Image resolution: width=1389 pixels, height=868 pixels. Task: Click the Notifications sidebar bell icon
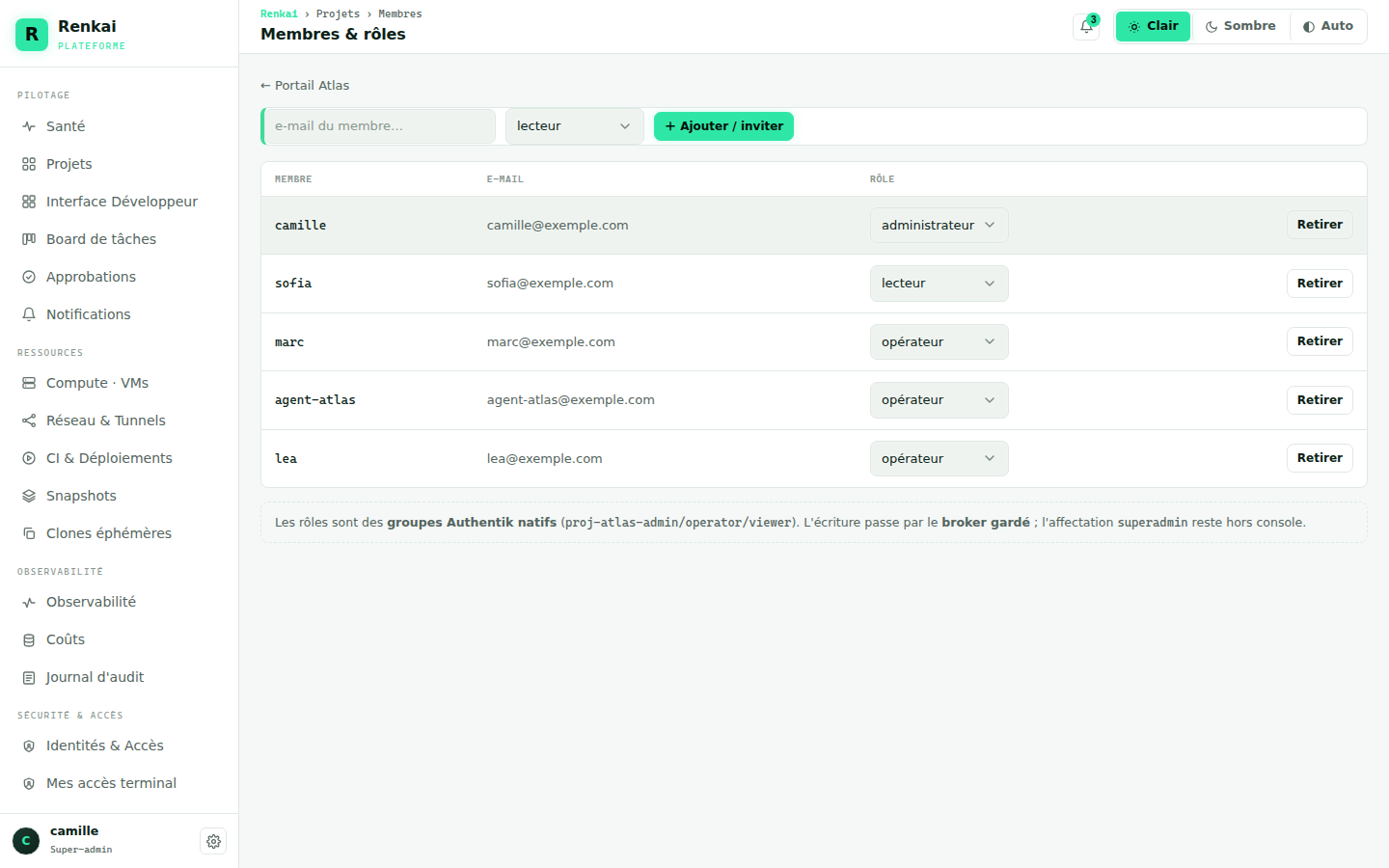coord(29,314)
